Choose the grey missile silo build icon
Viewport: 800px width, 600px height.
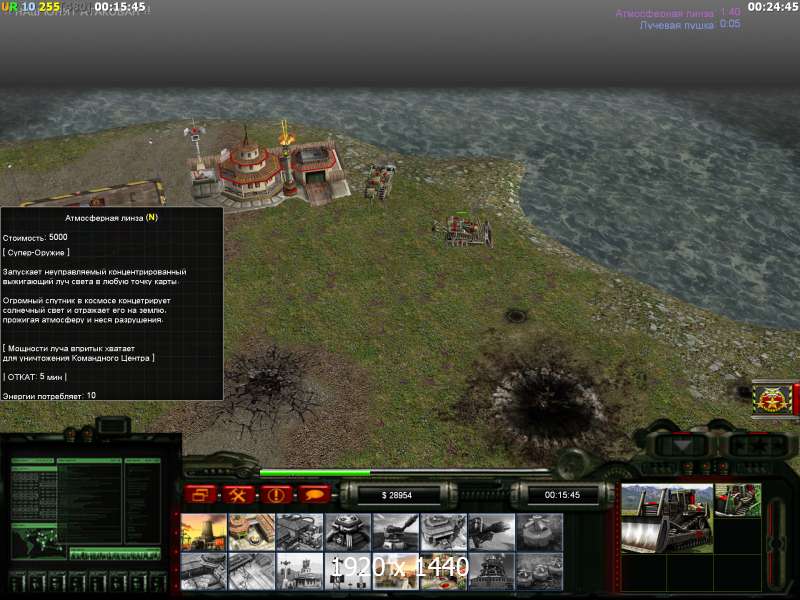tap(491, 571)
